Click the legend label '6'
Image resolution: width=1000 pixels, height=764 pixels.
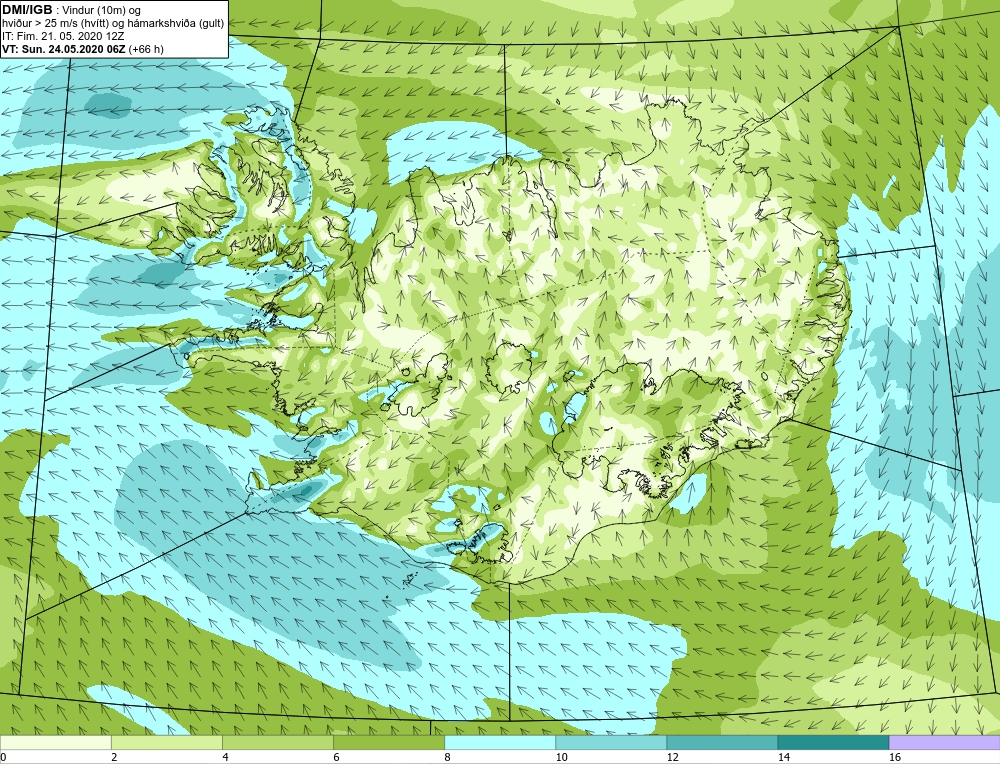[x=336, y=757]
